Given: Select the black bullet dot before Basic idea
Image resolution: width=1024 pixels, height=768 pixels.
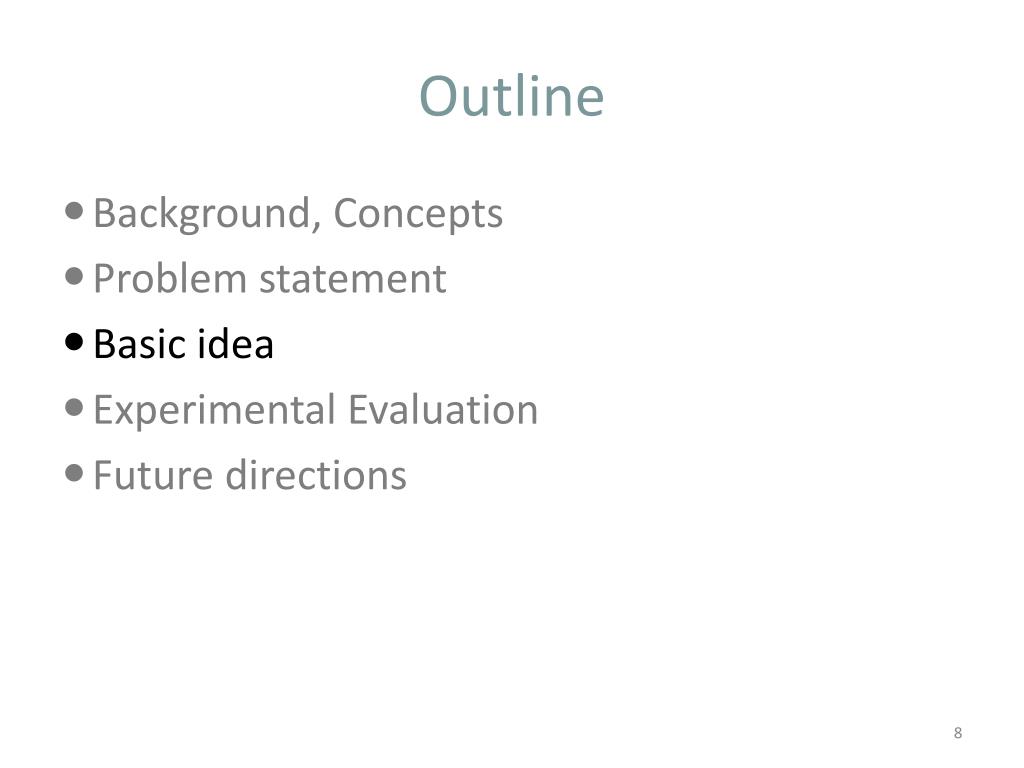Looking at the screenshot, I should [x=74, y=342].
